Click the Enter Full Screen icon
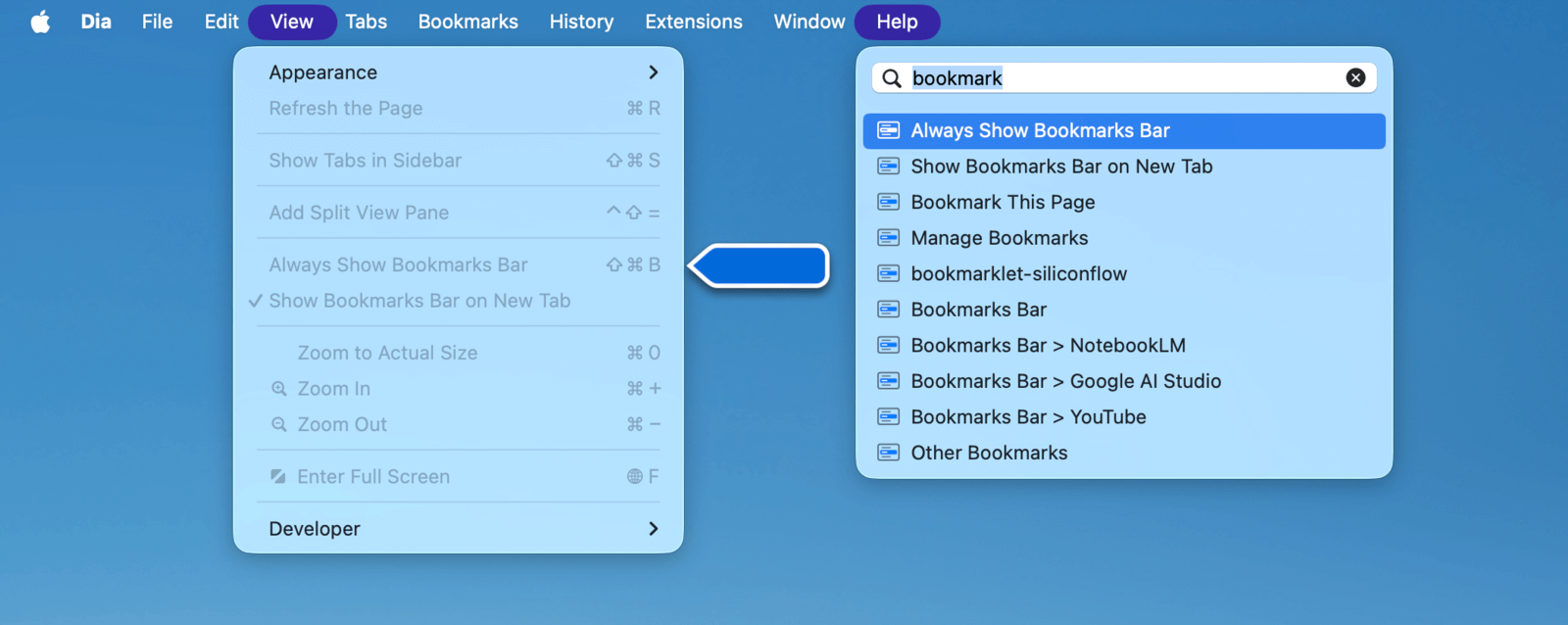 click(279, 477)
